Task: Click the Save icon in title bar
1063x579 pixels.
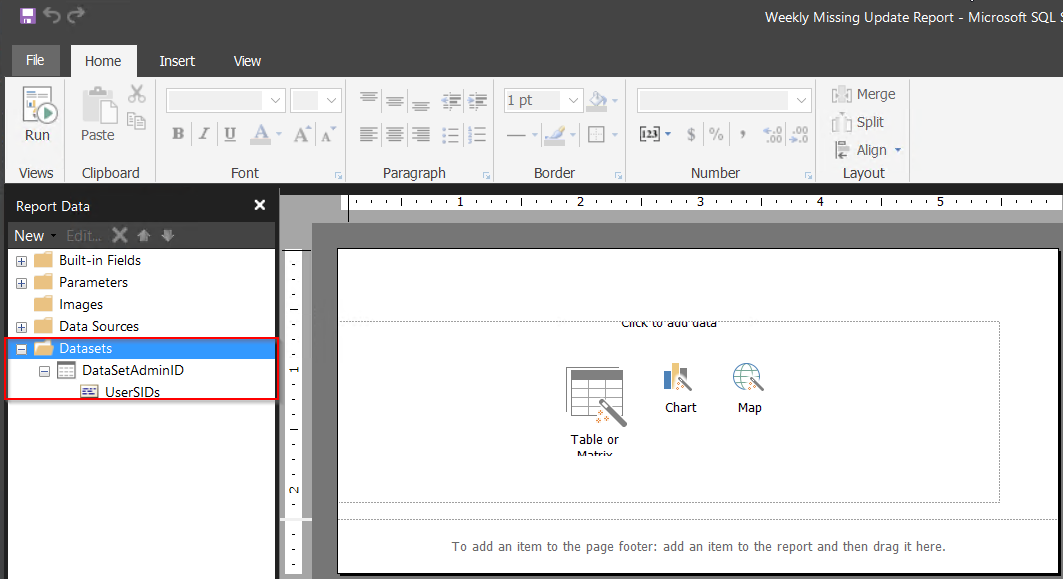Action: (28, 16)
